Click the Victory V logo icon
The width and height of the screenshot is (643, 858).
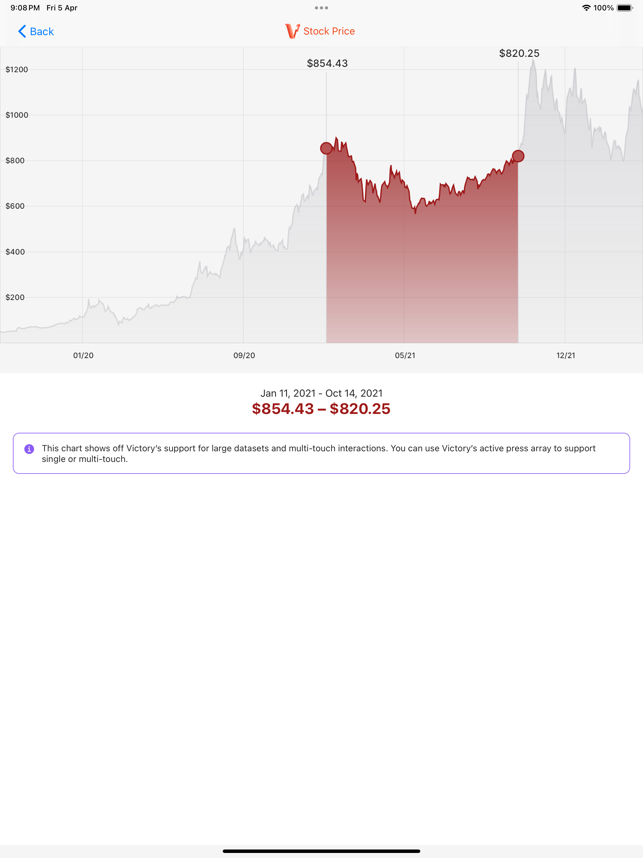click(x=292, y=31)
